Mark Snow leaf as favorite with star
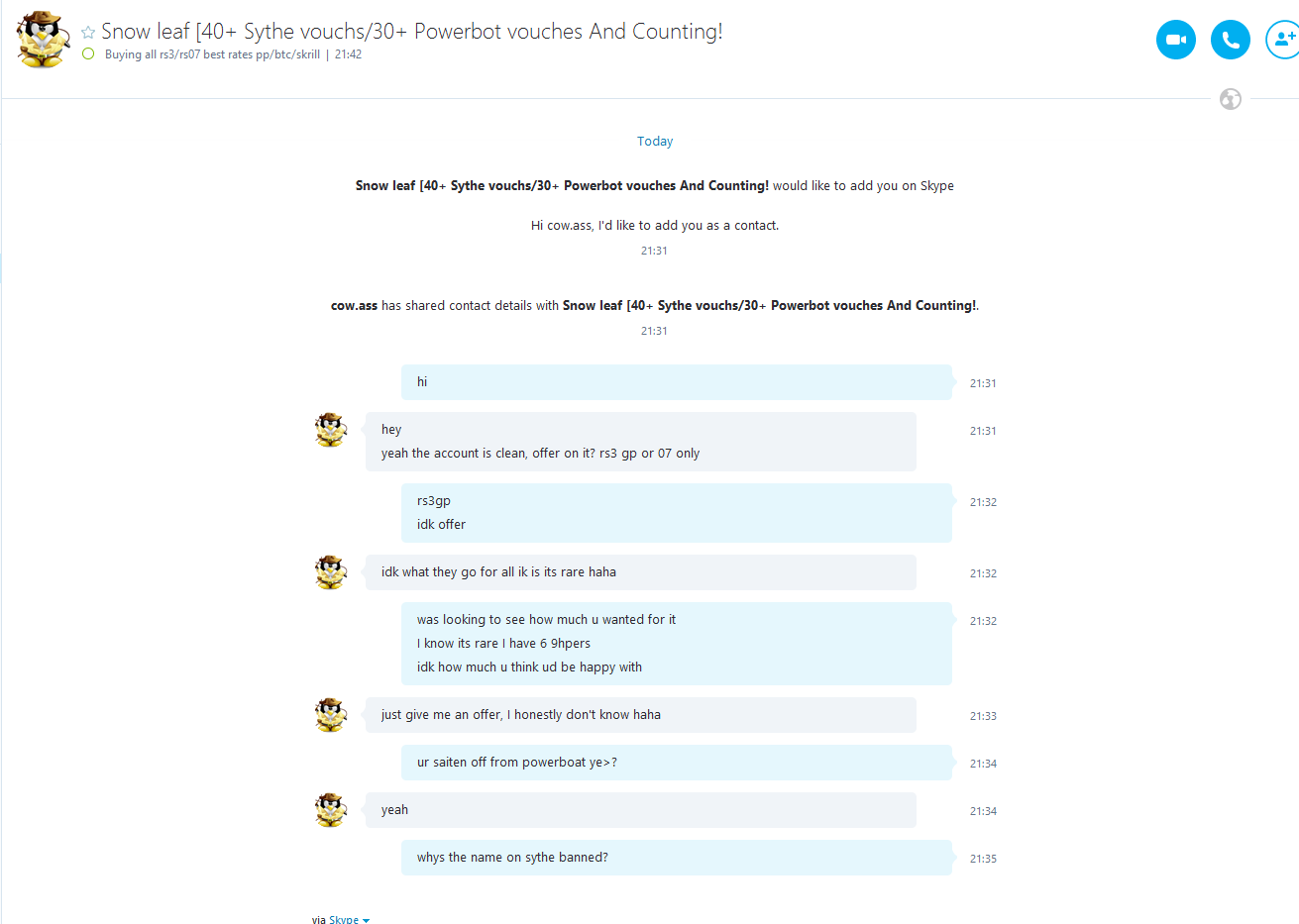 point(88,33)
